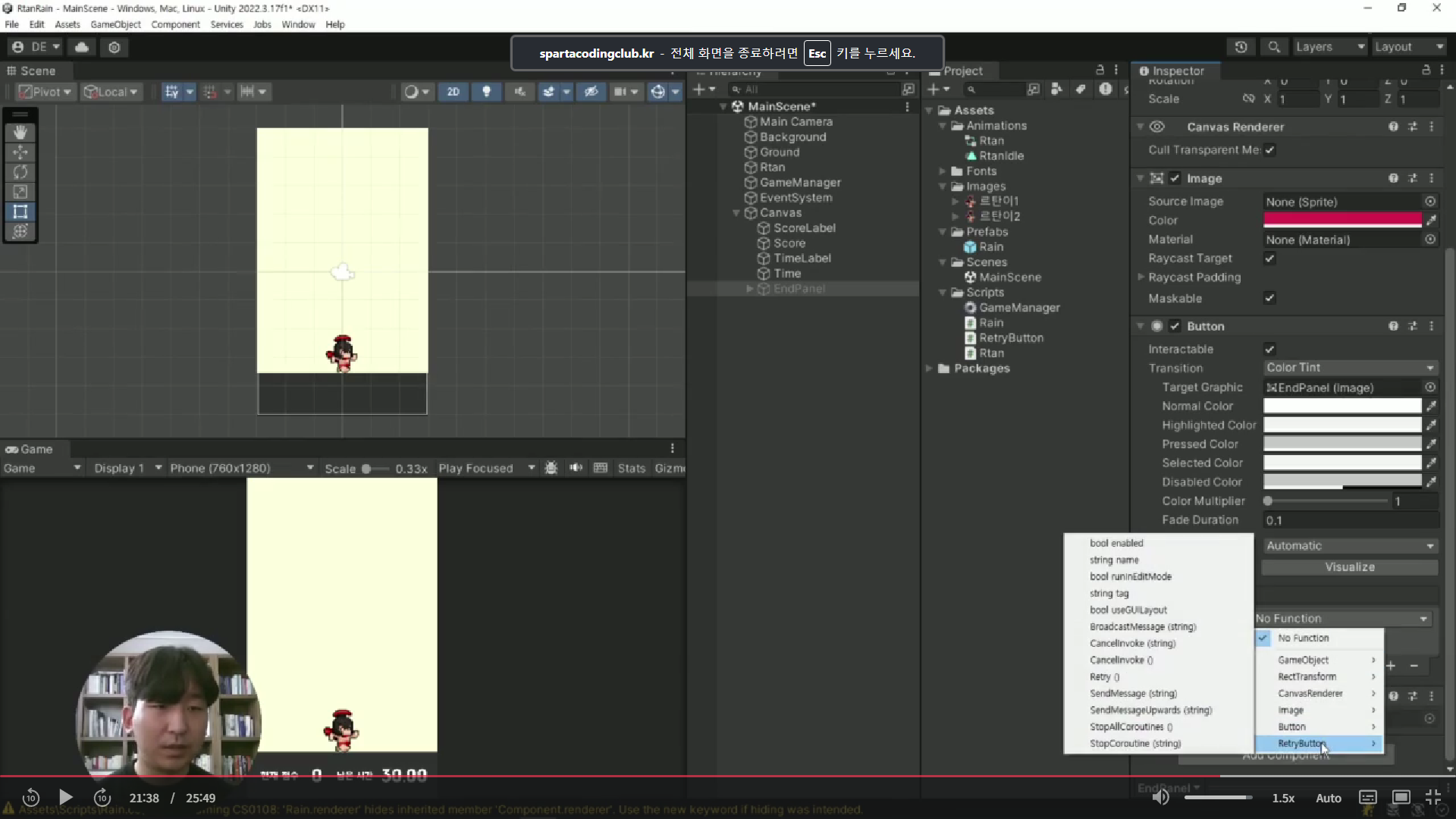Expand the Fonts folder in Project

click(942, 171)
